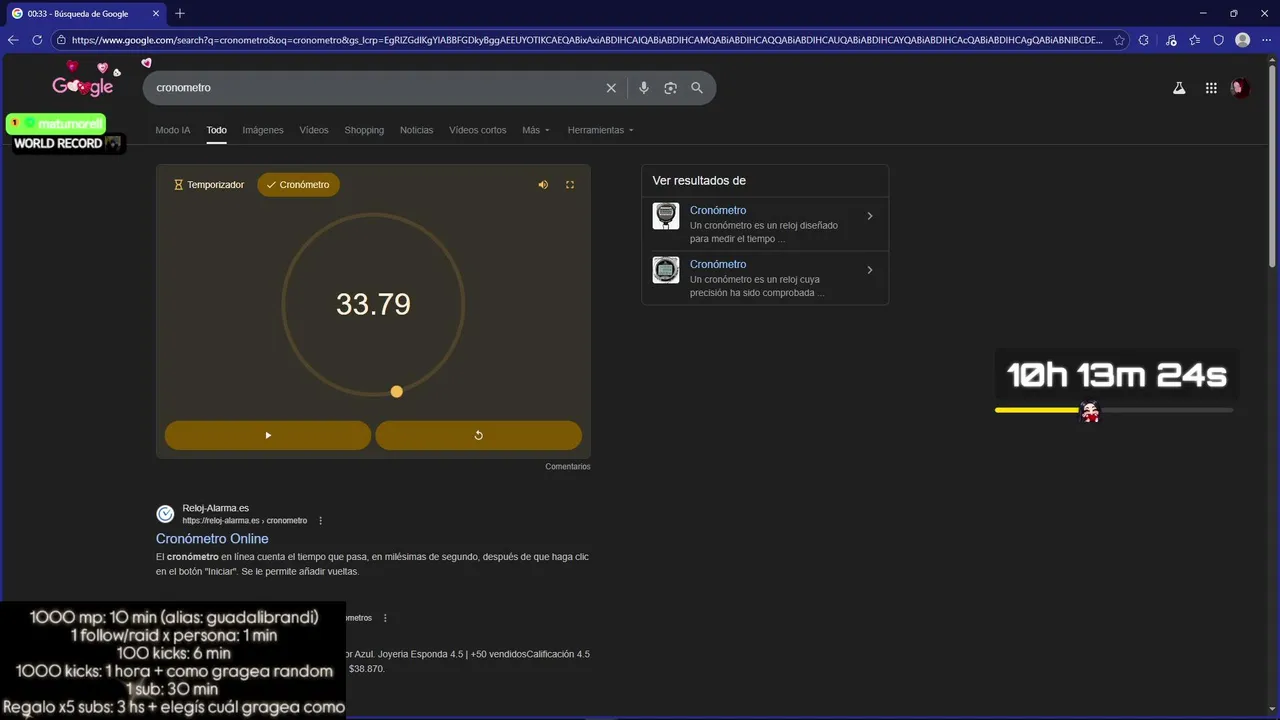Open browser extensions puzzle icon
This screenshot has height=720, width=1280.
pyautogui.click(x=1146, y=40)
